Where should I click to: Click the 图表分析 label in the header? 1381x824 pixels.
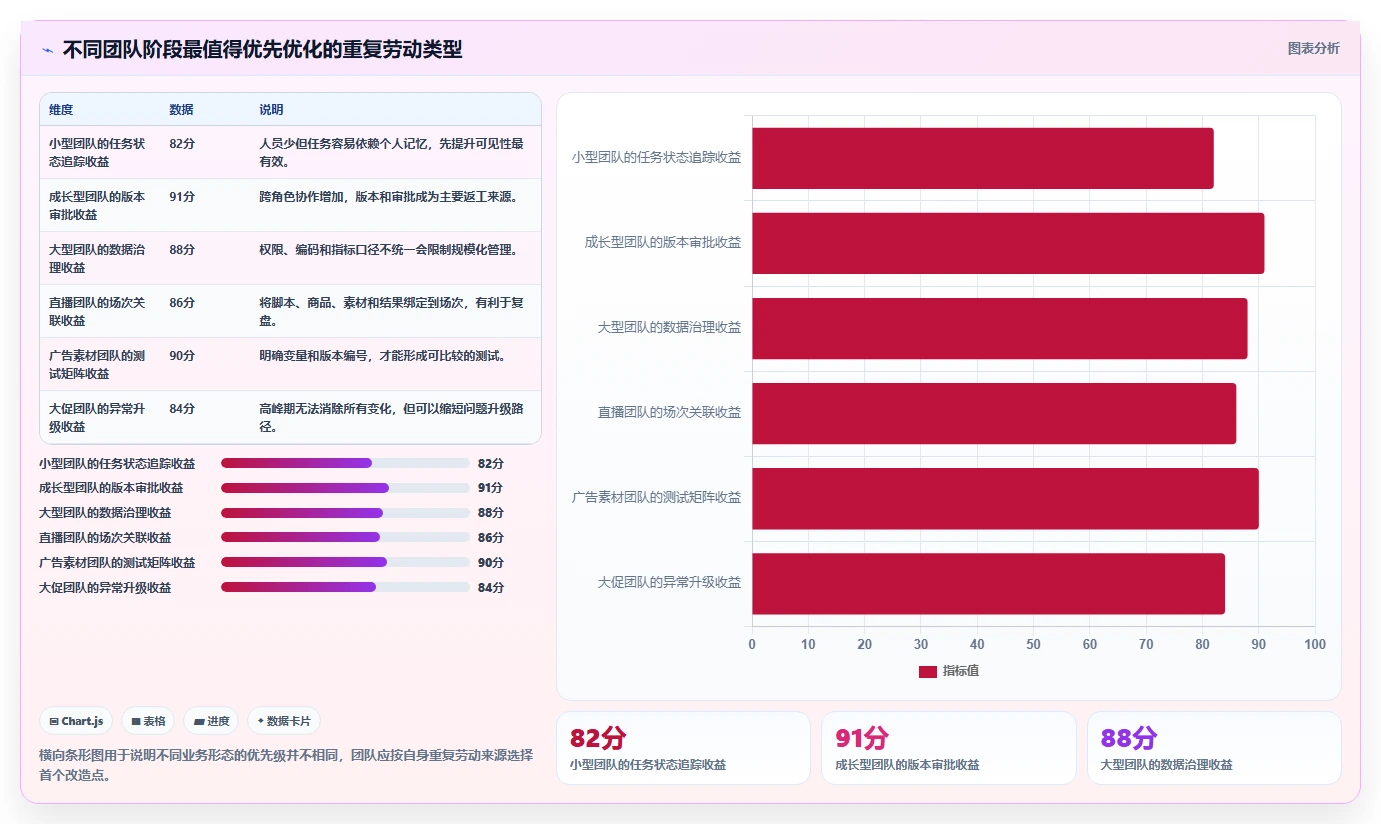(1313, 49)
